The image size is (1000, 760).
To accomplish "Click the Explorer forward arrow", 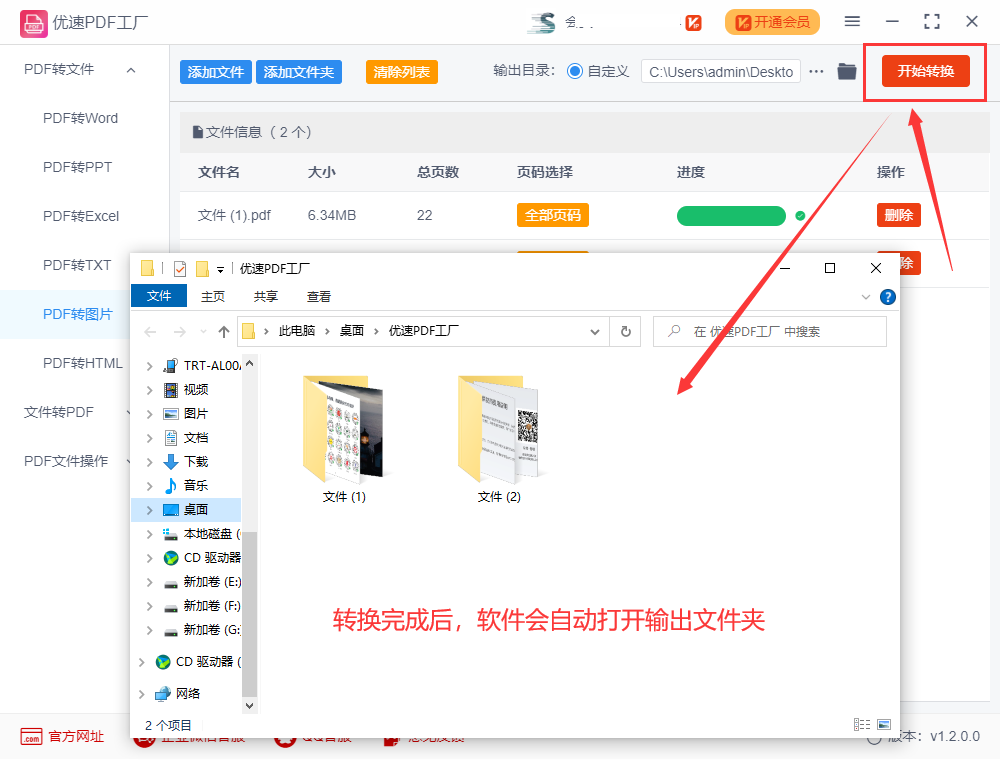I will pos(180,332).
